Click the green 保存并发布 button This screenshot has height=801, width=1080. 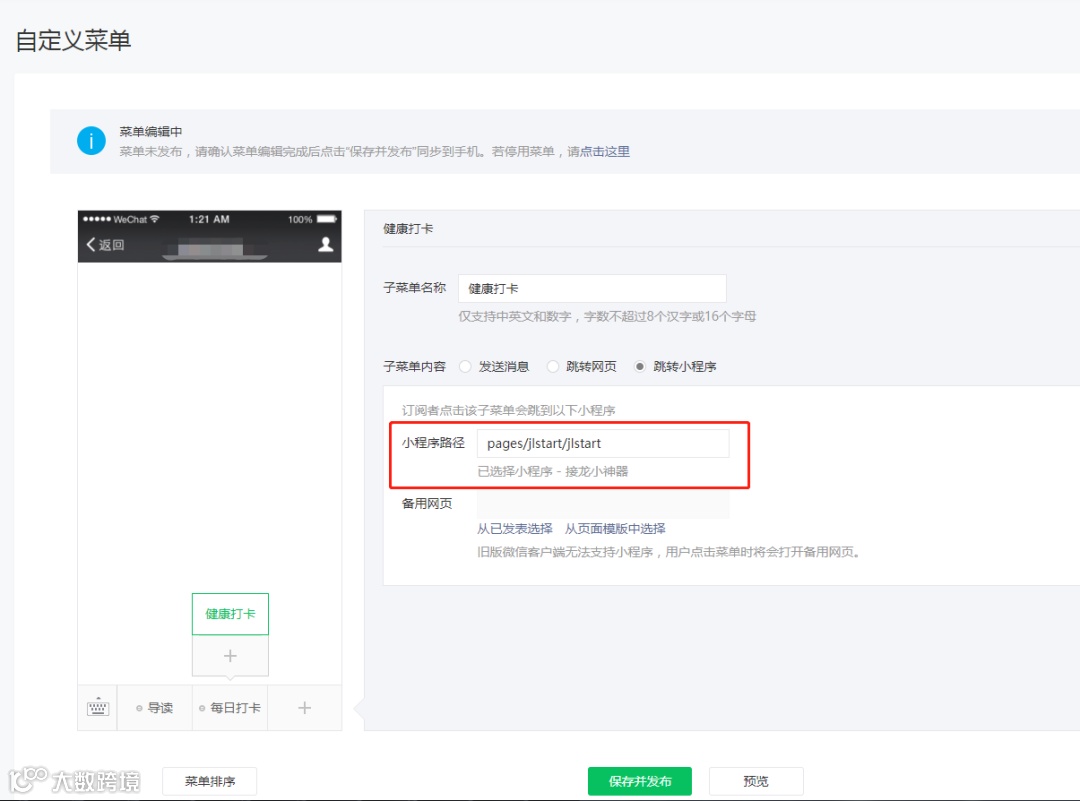coord(637,780)
